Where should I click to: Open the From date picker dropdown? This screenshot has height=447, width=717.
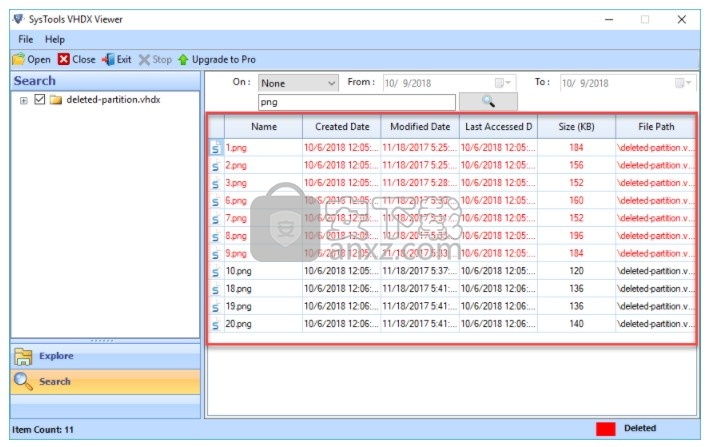tap(503, 83)
